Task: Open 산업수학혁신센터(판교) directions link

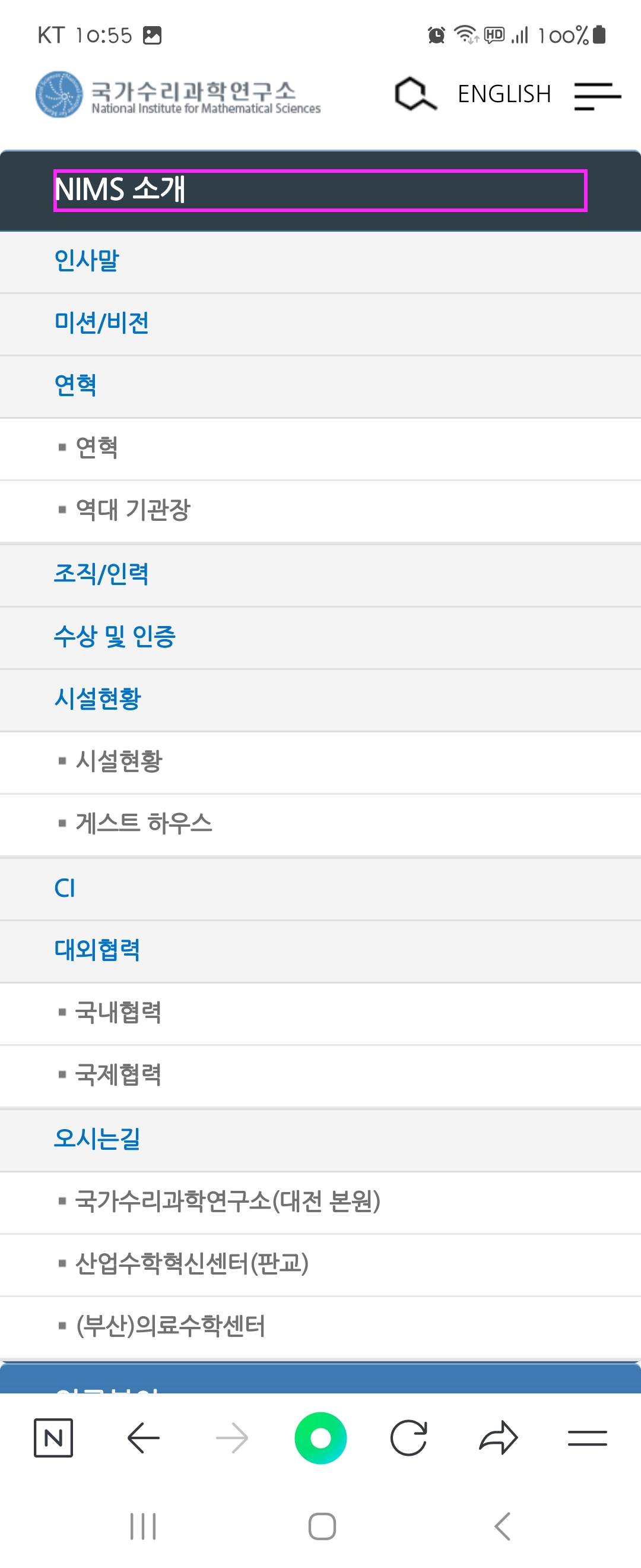Action: tap(320, 1265)
